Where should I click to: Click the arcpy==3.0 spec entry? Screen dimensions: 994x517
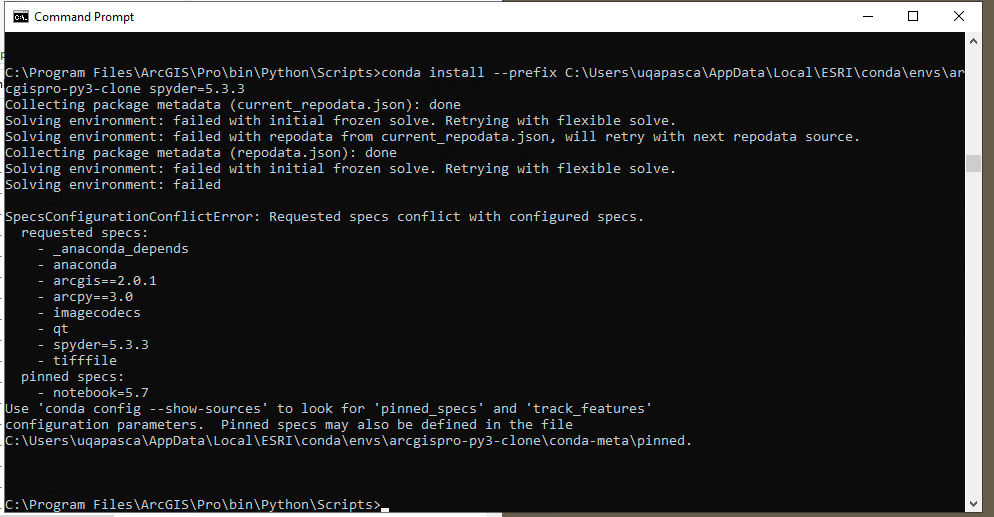click(93, 297)
